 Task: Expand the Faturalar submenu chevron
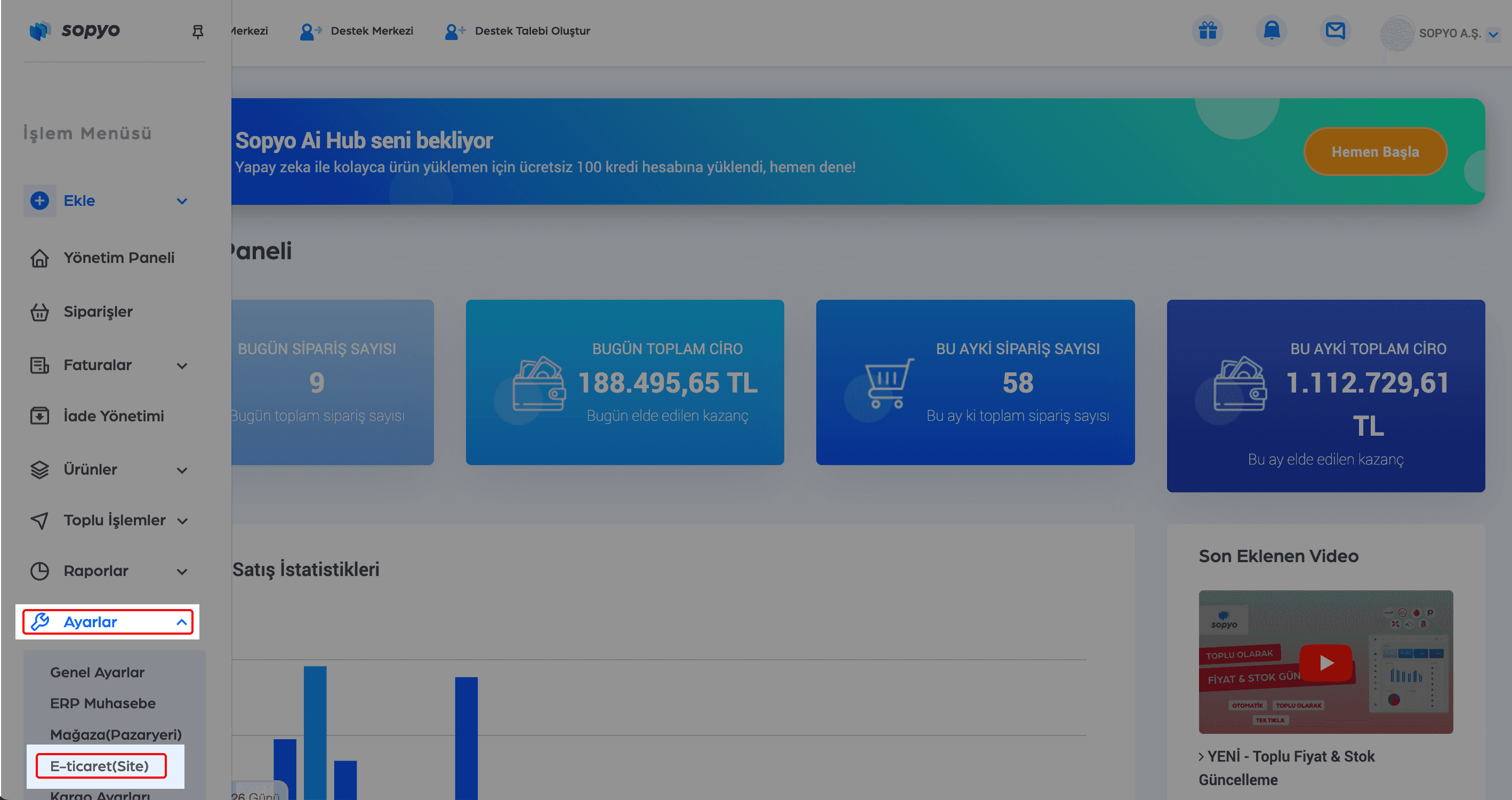coord(182,366)
